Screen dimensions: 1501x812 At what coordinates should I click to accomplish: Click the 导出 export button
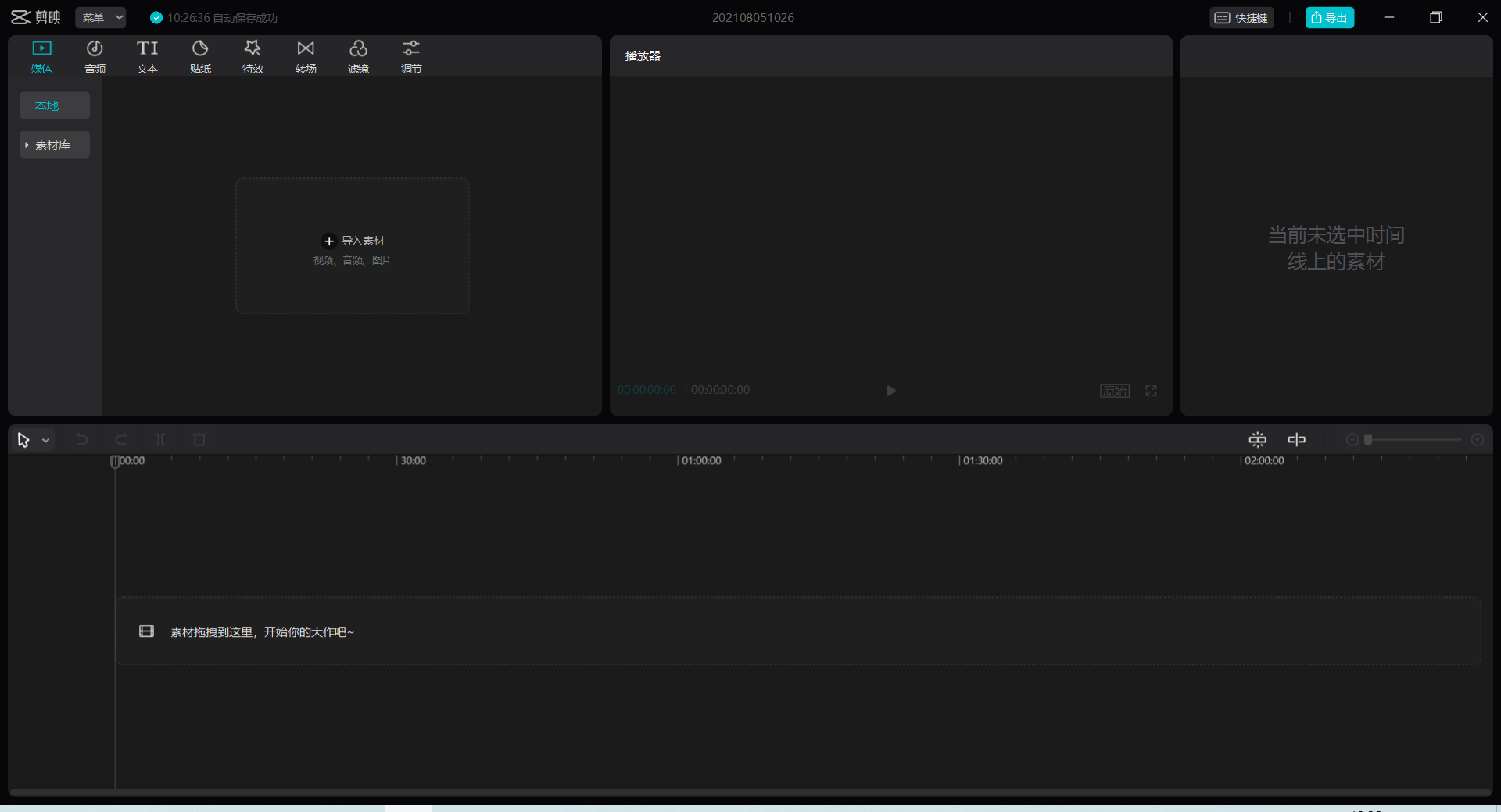pyautogui.click(x=1329, y=18)
